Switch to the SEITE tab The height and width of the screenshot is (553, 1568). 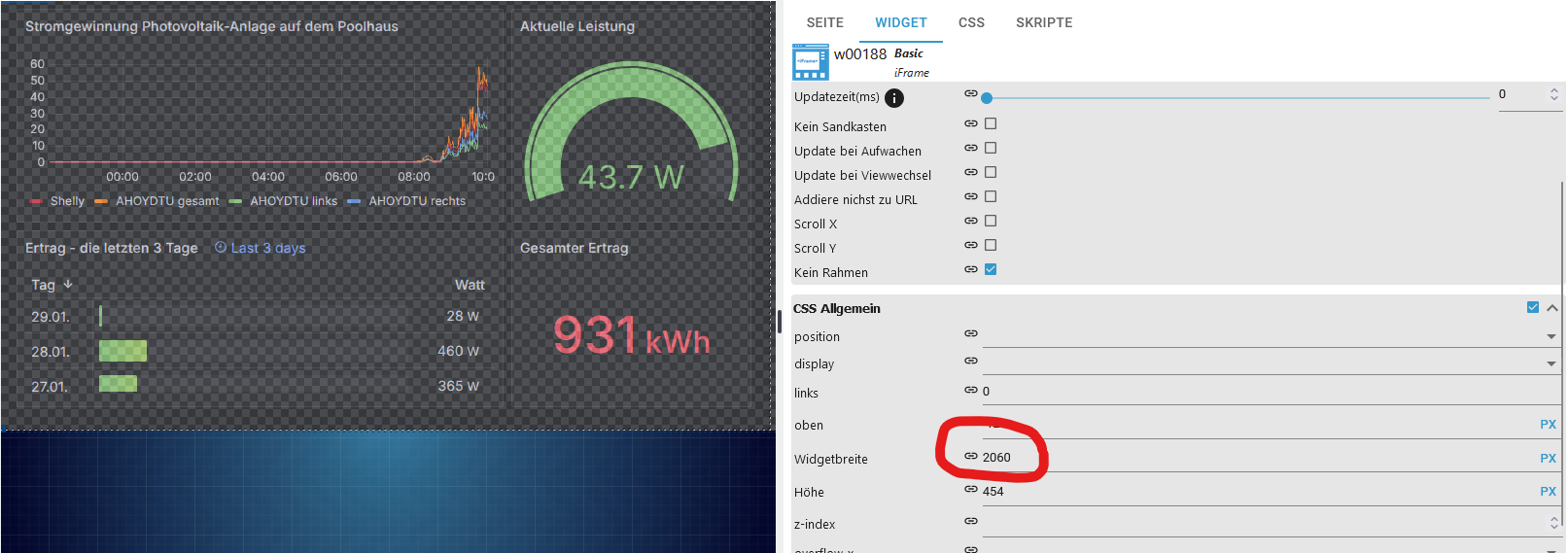pyautogui.click(x=825, y=22)
